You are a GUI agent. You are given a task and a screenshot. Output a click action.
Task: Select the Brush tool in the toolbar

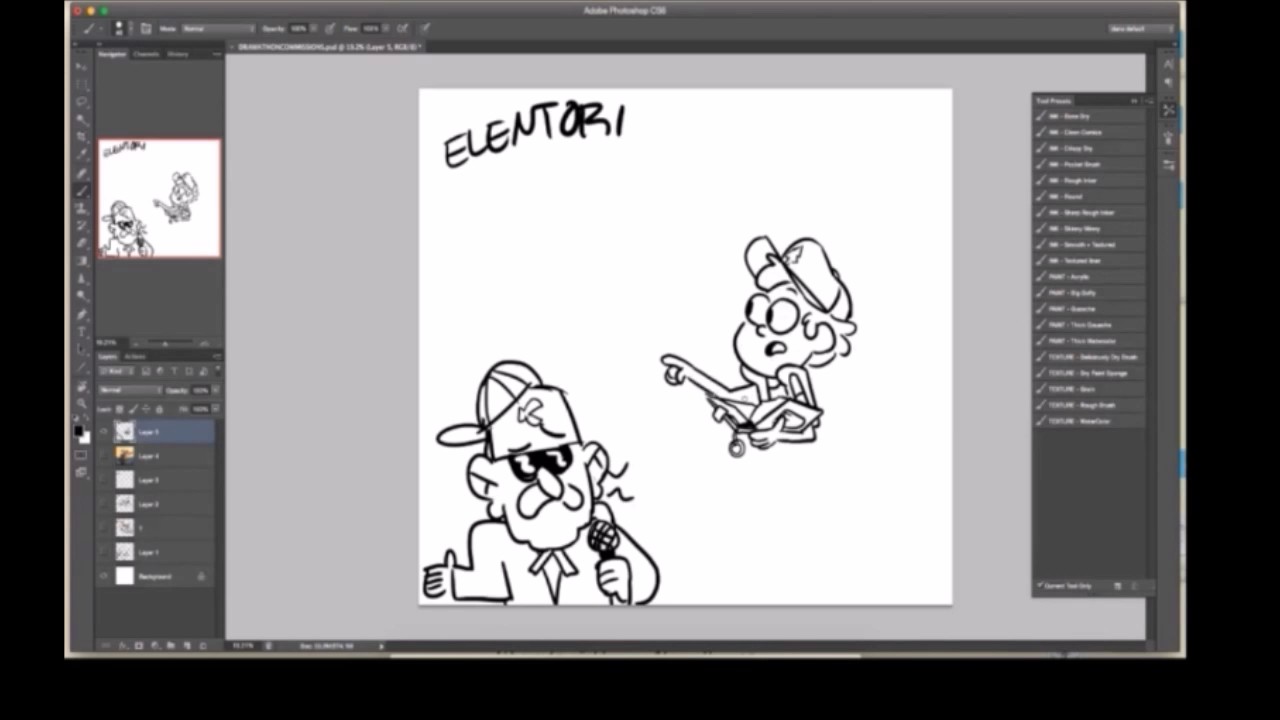[82, 190]
